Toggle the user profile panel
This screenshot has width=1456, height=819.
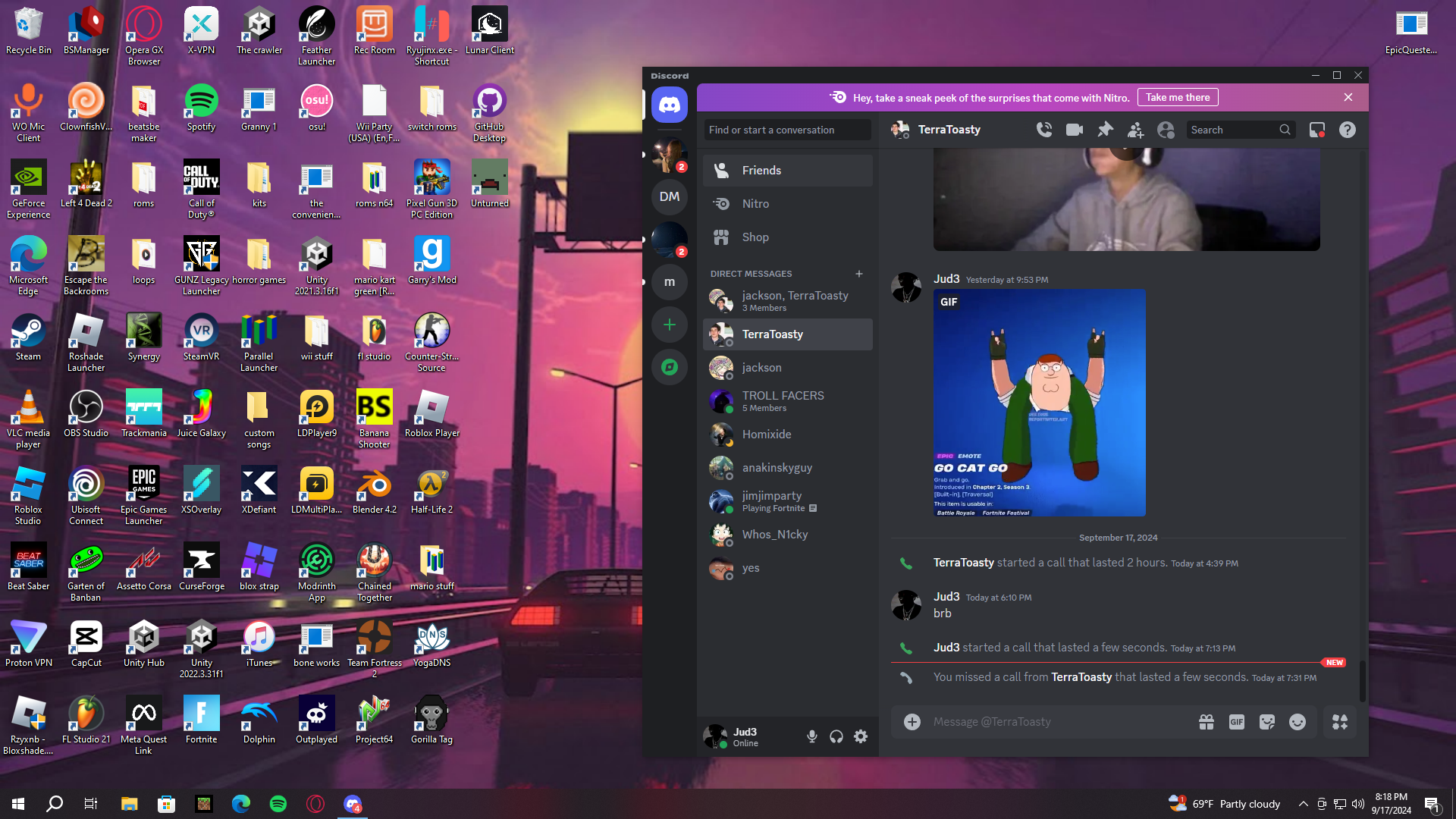(x=1166, y=130)
